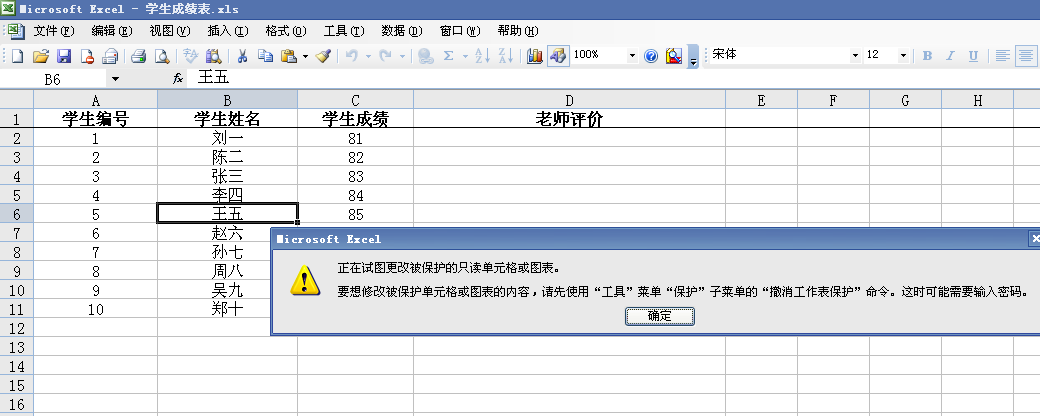Screen dimensions: 1040x416
Task: Open the 视图 menu
Action: point(170,31)
